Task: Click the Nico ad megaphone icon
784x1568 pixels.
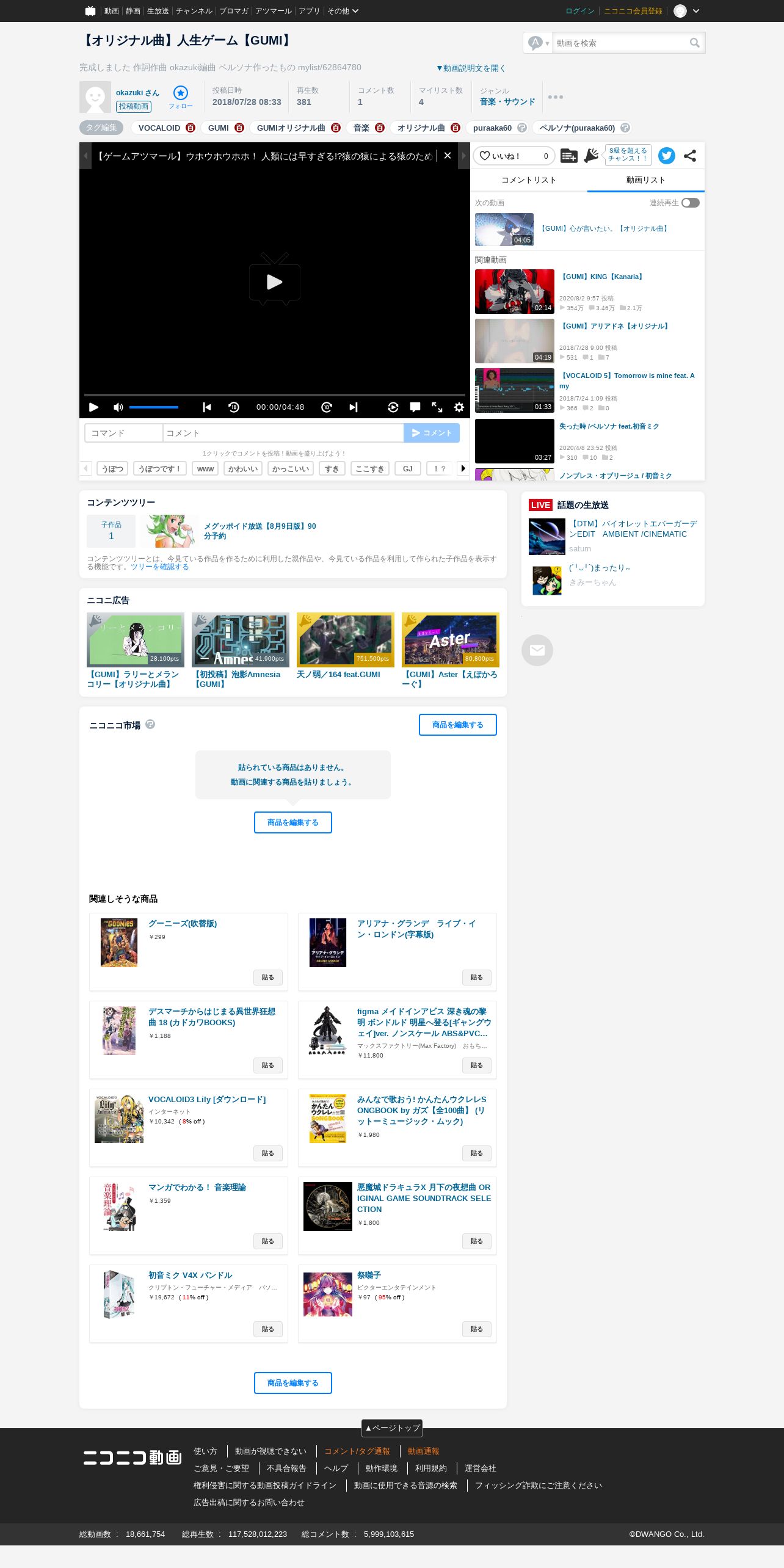Action: pyautogui.click(x=590, y=156)
